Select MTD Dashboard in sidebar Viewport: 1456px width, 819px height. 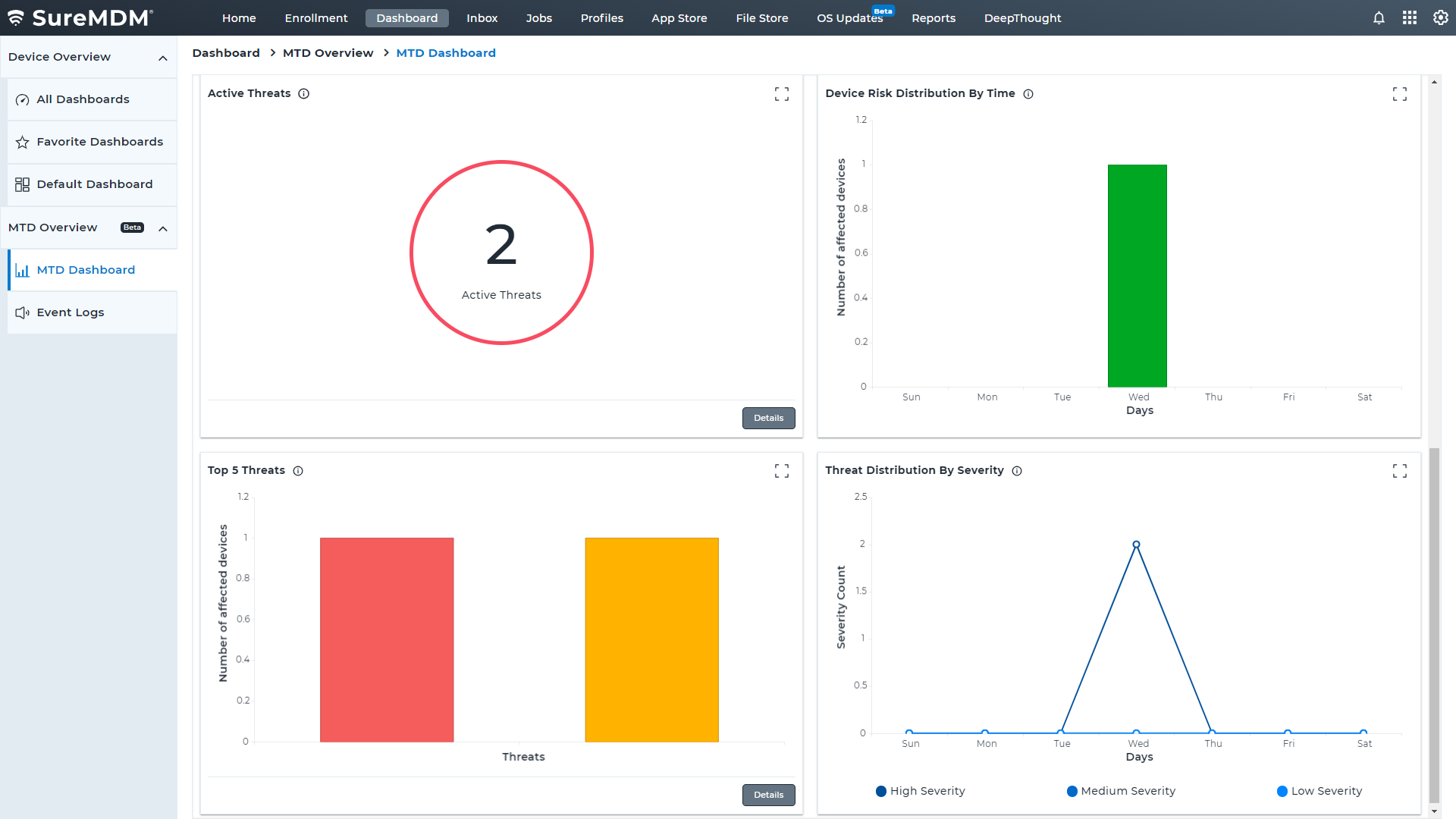pos(93,270)
